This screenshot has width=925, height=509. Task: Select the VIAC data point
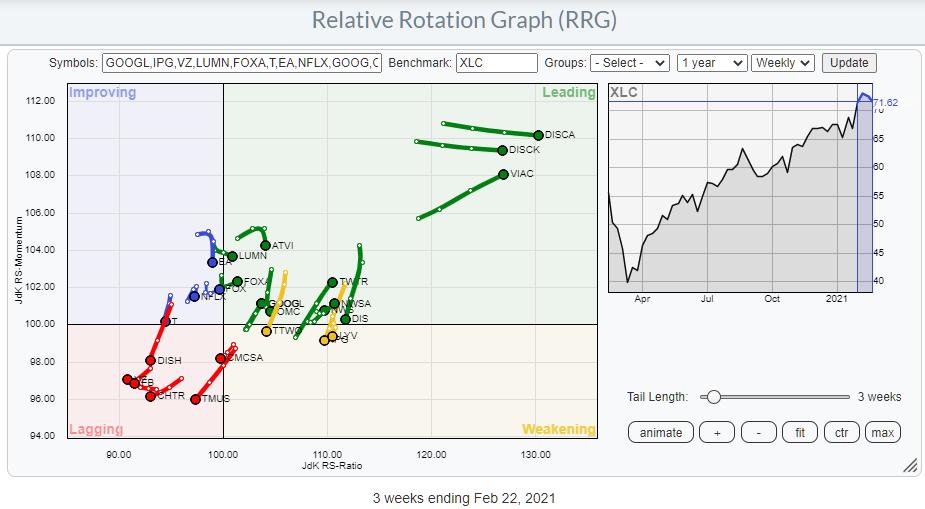pyautogui.click(x=503, y=174)
